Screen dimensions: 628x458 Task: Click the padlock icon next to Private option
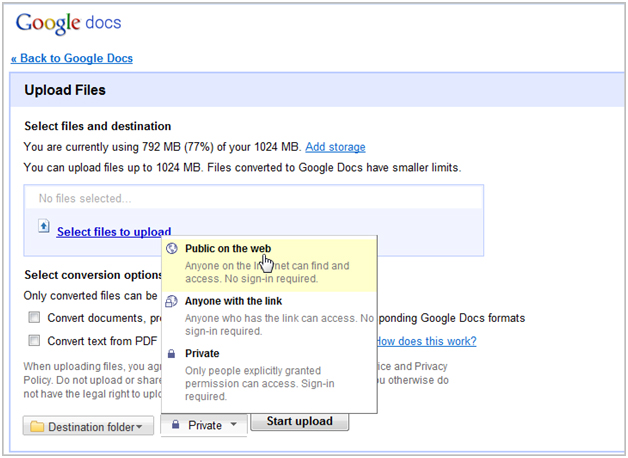click(171, 354)
